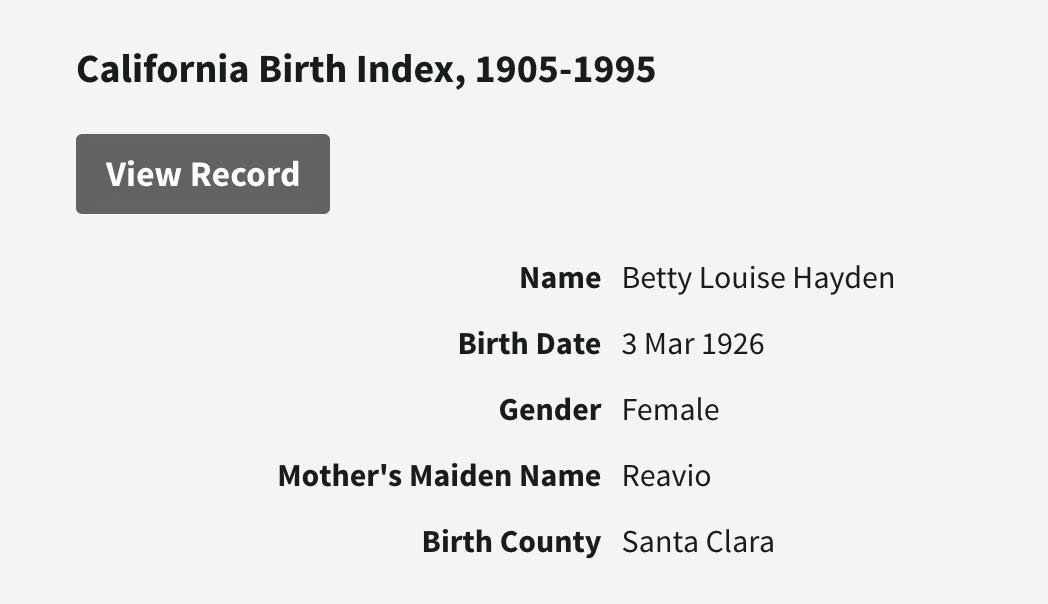This screenshot has width=1048, height=604.
Task: Click the word Clara in the birth county
Action: pos(742,542)
